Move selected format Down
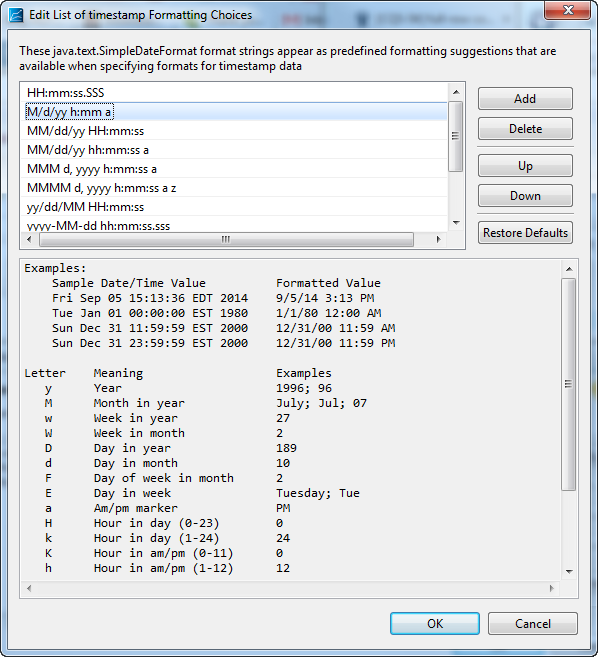This screenshot has width=598, height=657. 525,196
